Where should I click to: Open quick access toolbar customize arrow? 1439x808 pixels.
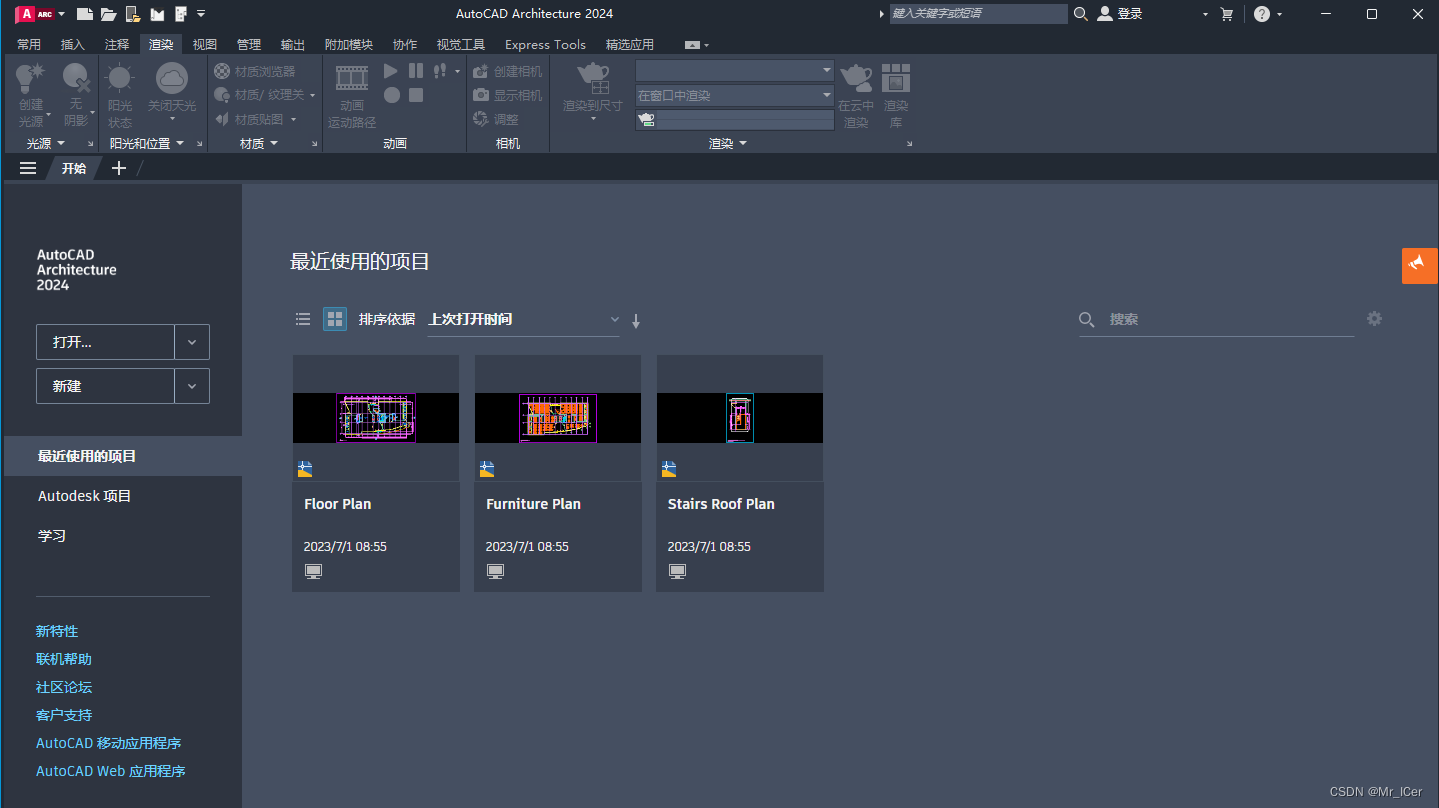tap(201, 14)
